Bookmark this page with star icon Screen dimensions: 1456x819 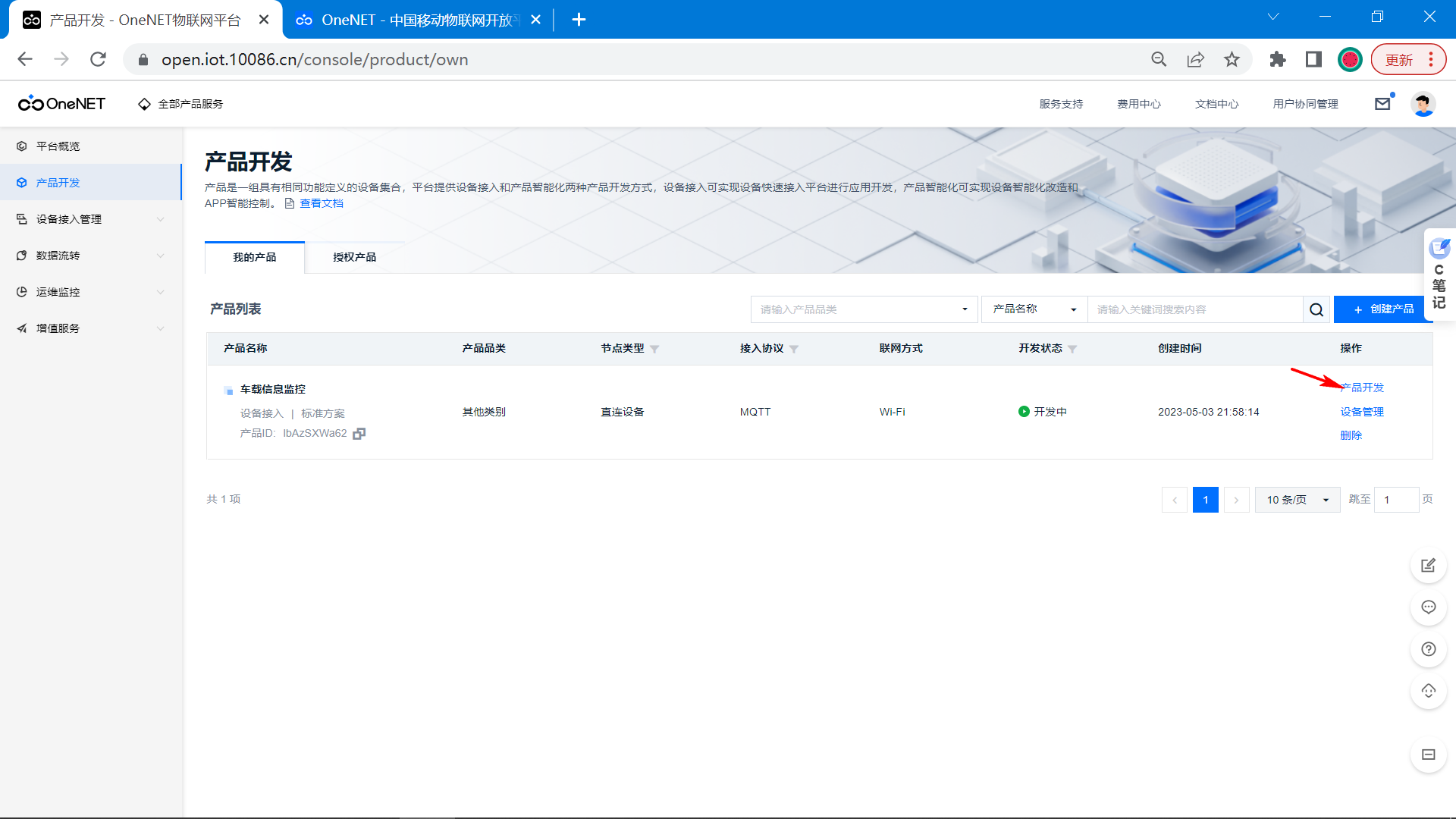coord(1232,59)
